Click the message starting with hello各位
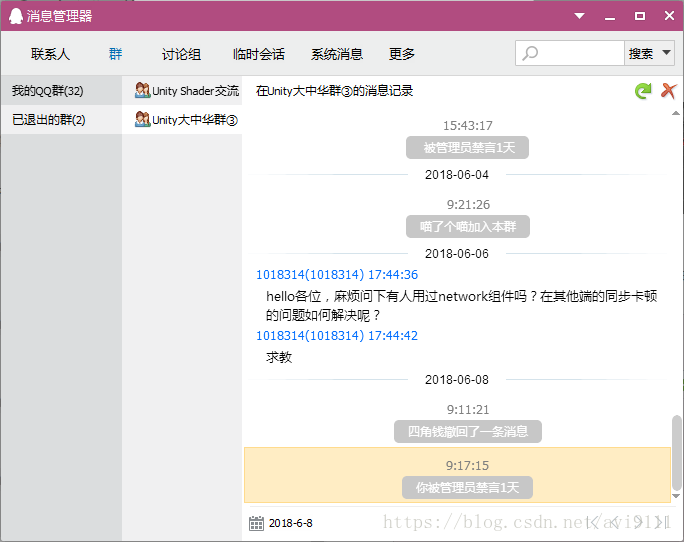This screenshot has height=542, width=684. pos(462,305)
